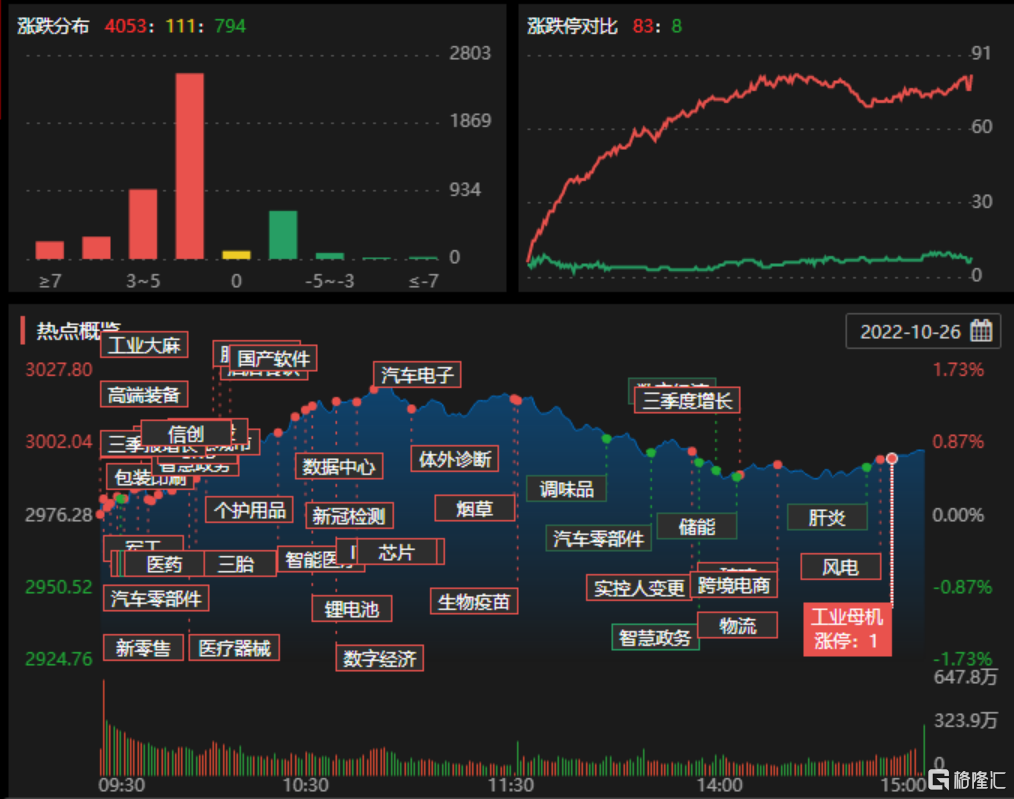Screen dimensions: 1014x799
Task: Click the 10:30 time axis label
Action: pyautogui.click(x=305, y=785)
